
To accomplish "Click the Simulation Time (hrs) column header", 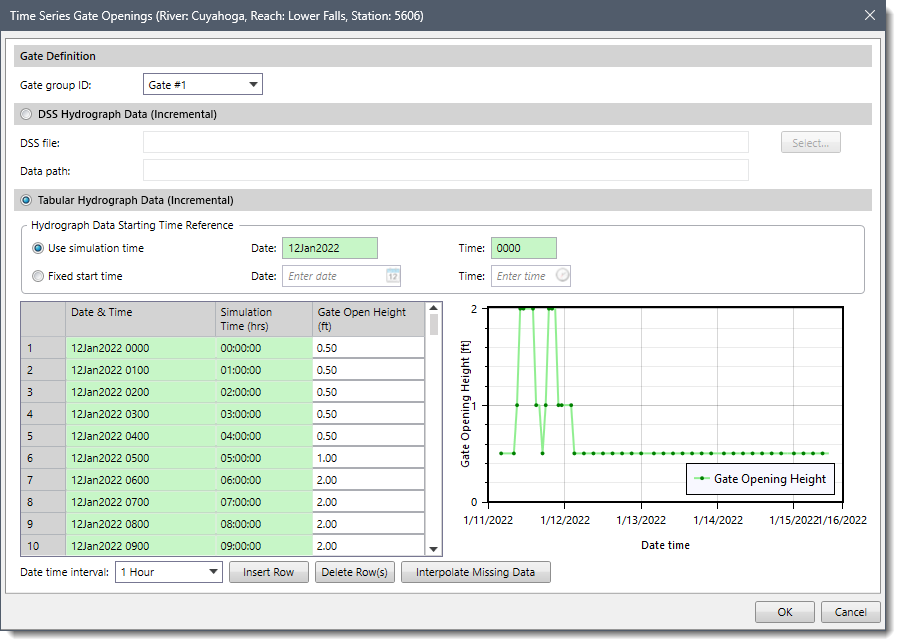I will click(264, 319).
